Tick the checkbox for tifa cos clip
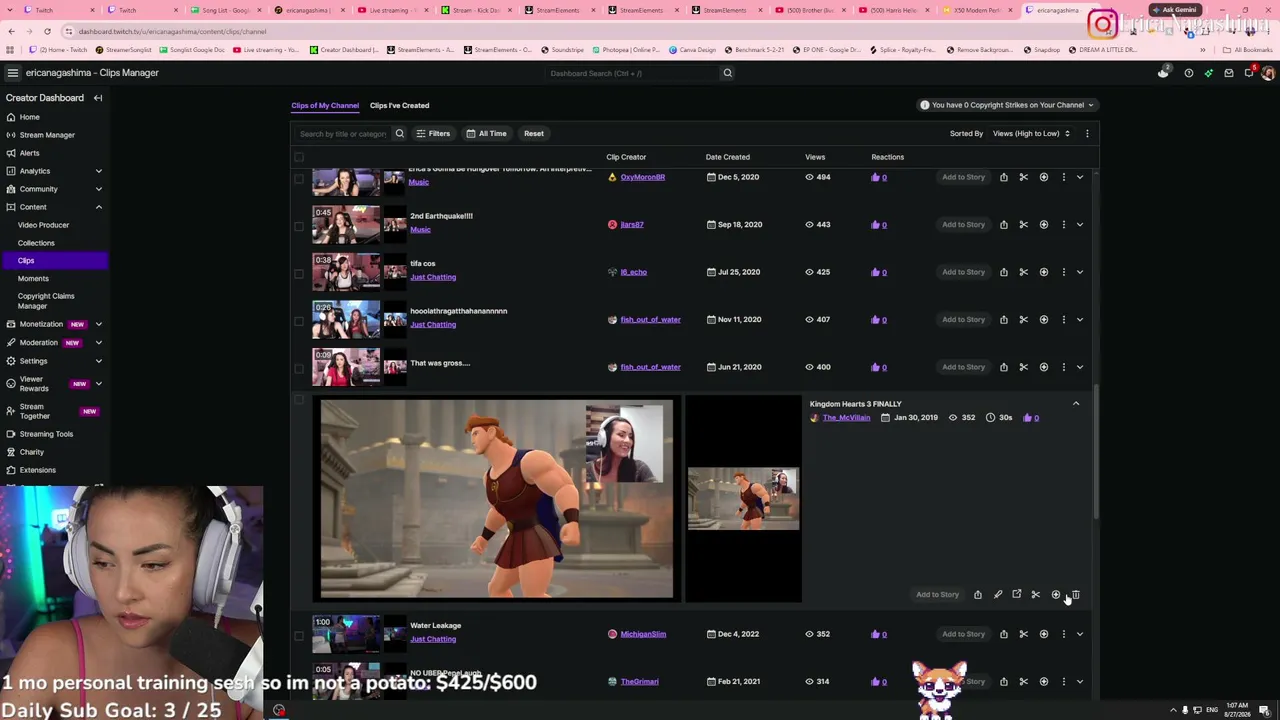The height and width of the screenshot is (720, 1280). pyautogui.click(x=299, y=272)
